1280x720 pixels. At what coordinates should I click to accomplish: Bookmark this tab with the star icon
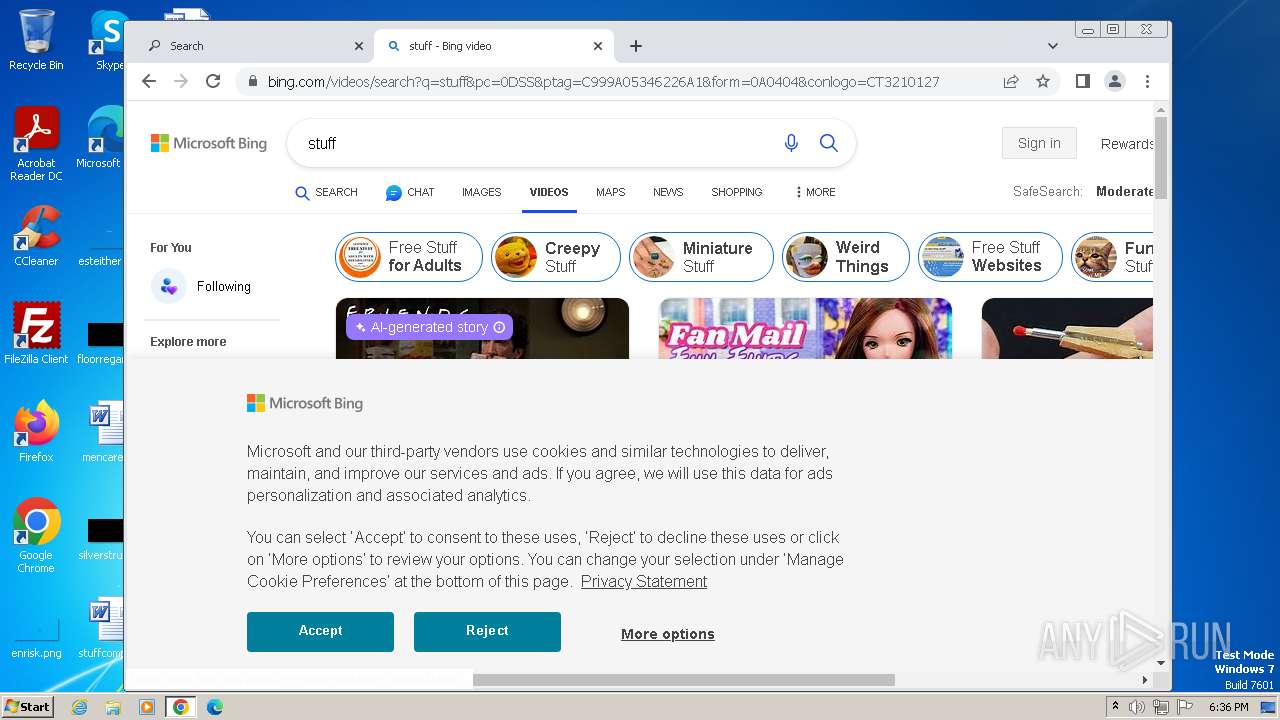point(1043,82)
